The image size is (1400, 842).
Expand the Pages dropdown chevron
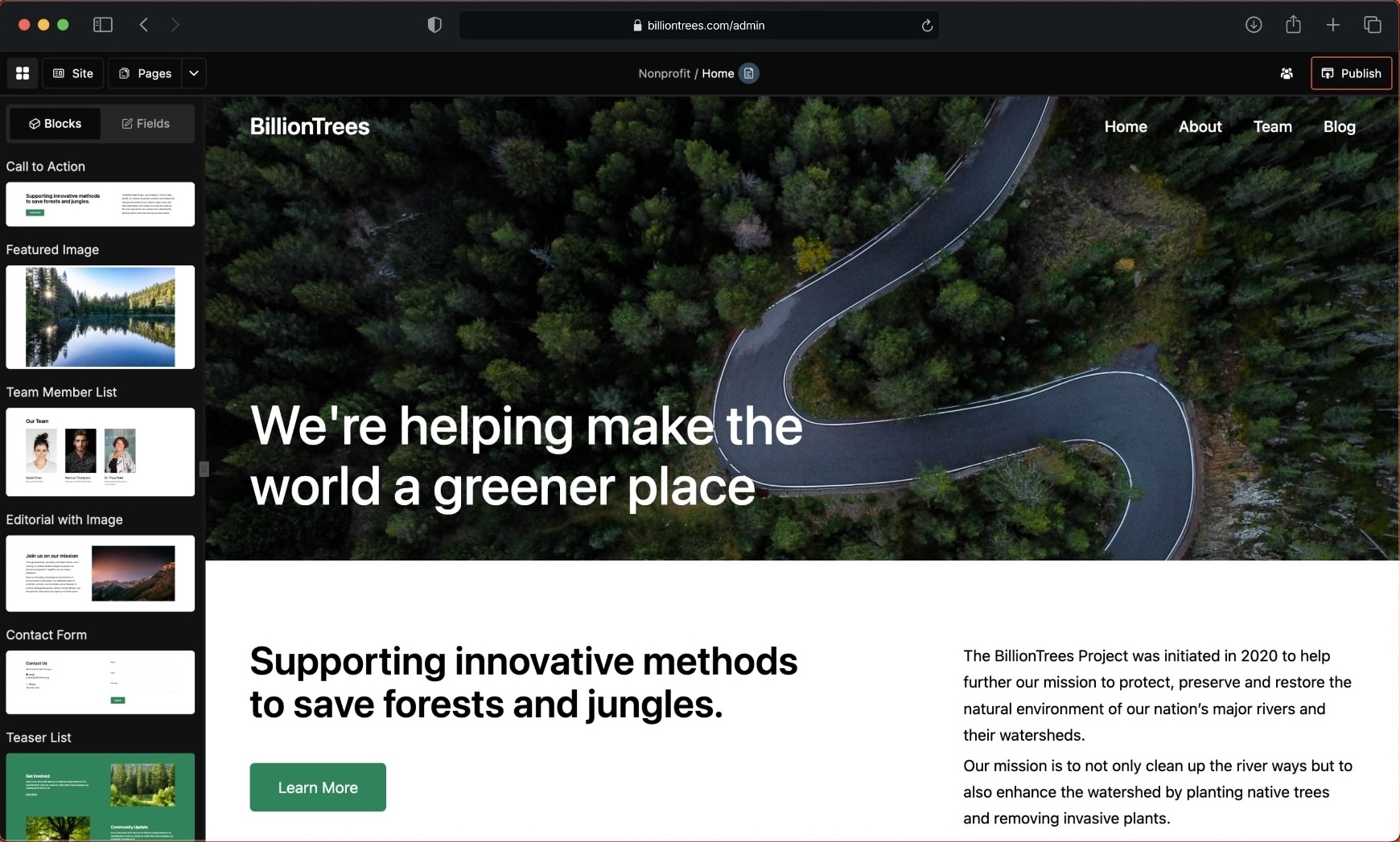click(192, 73)
